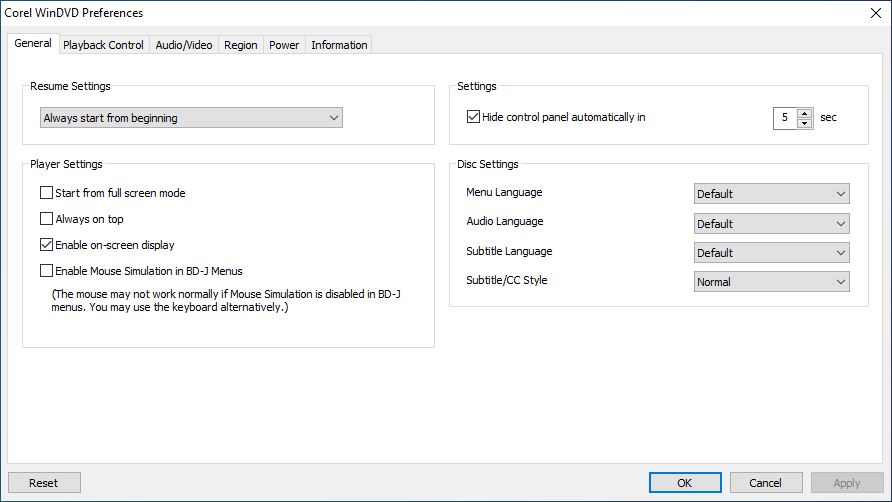
Task: Open the Subtitle/CC Style dropdown
Action: tap(771, 282)
